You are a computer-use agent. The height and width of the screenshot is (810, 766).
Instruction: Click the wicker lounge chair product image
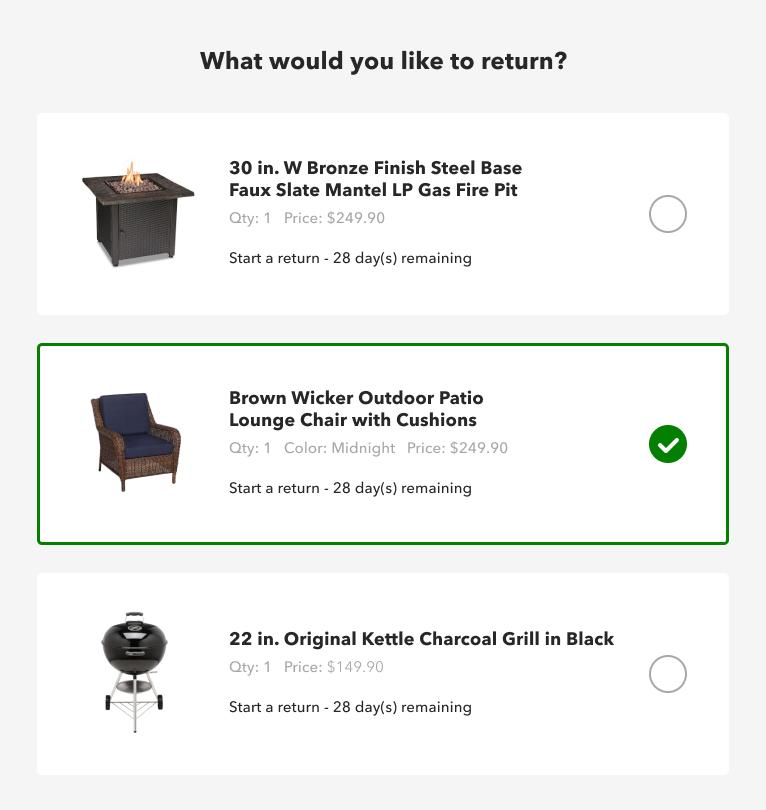pos(136,442)
